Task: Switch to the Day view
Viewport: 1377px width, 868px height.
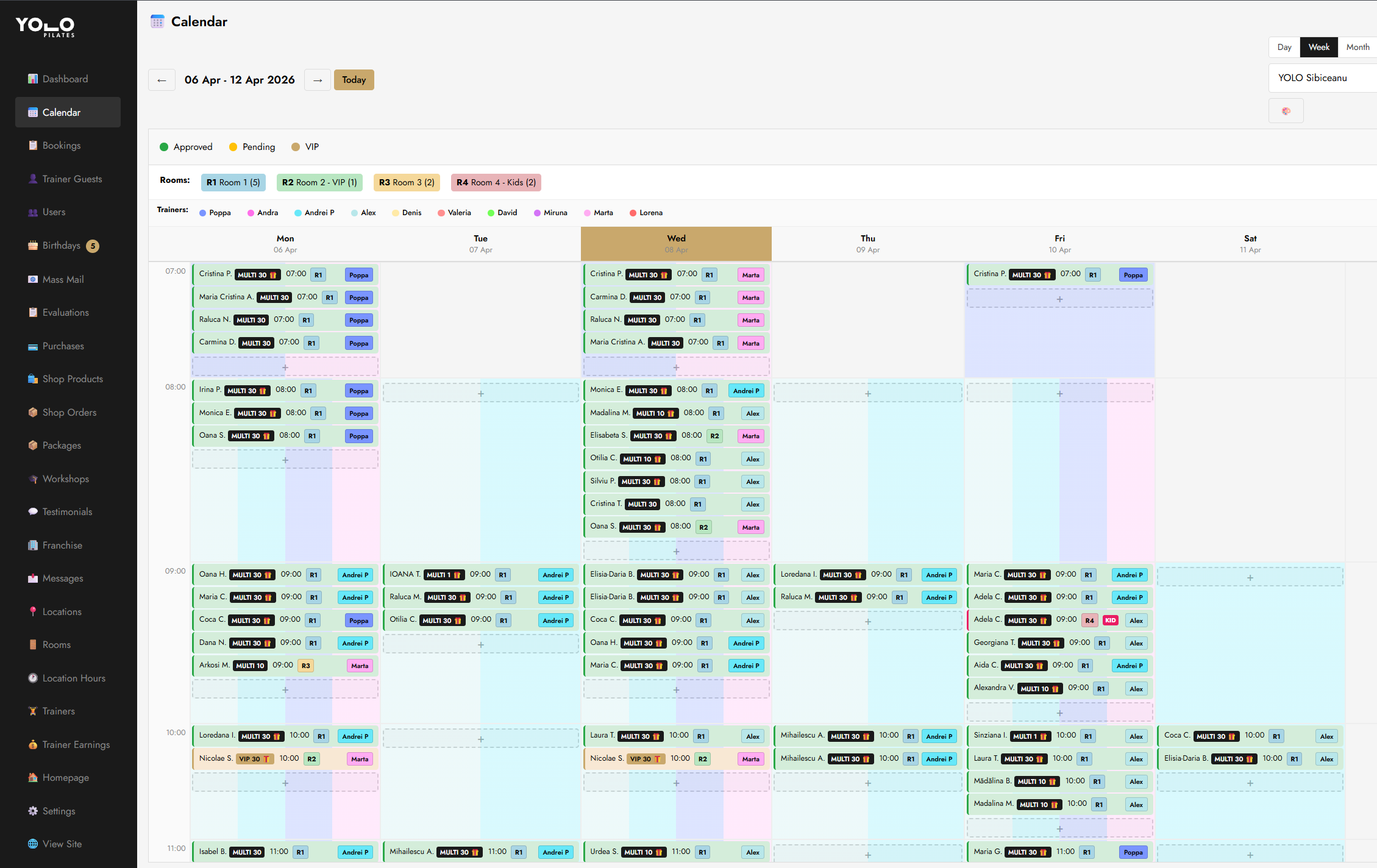Action: point(1284,47)
